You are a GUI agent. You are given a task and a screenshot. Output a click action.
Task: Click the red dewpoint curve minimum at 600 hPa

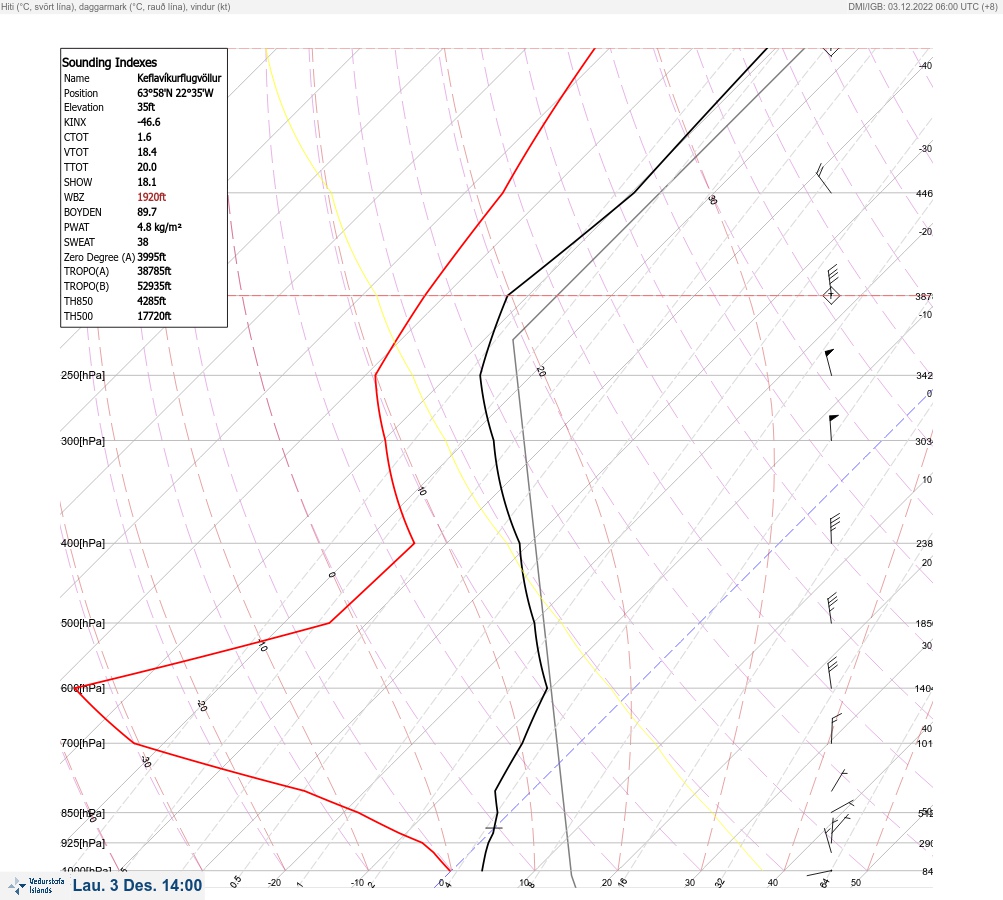pos(77,689)
